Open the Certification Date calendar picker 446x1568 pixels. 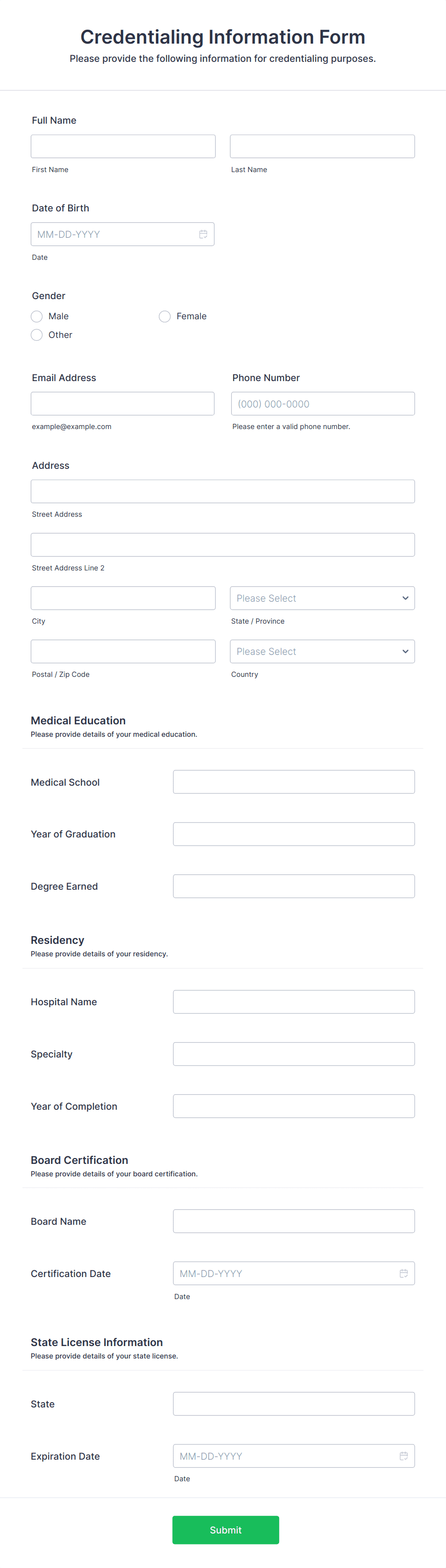click(x=403, y=1273)
